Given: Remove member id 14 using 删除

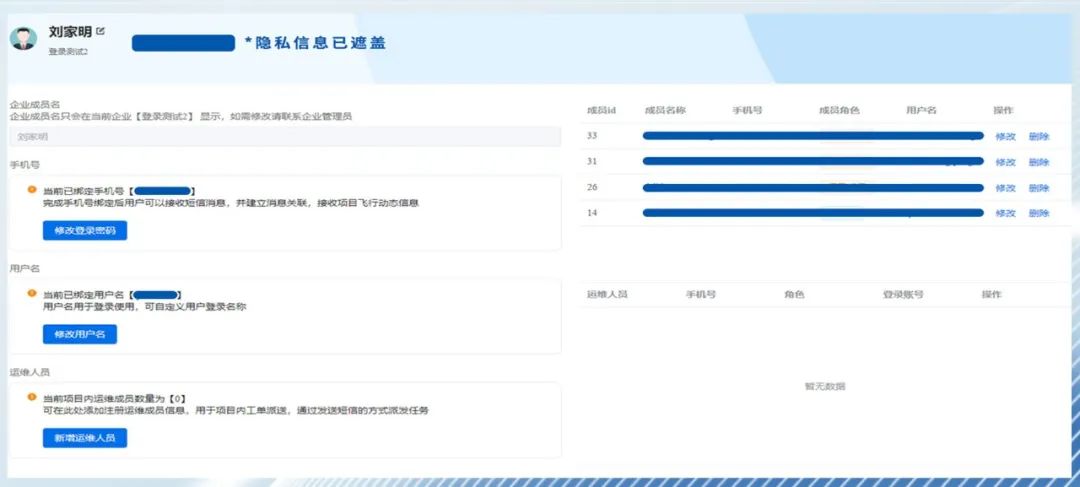Looking at the screenshot, I should (1038, 213).
